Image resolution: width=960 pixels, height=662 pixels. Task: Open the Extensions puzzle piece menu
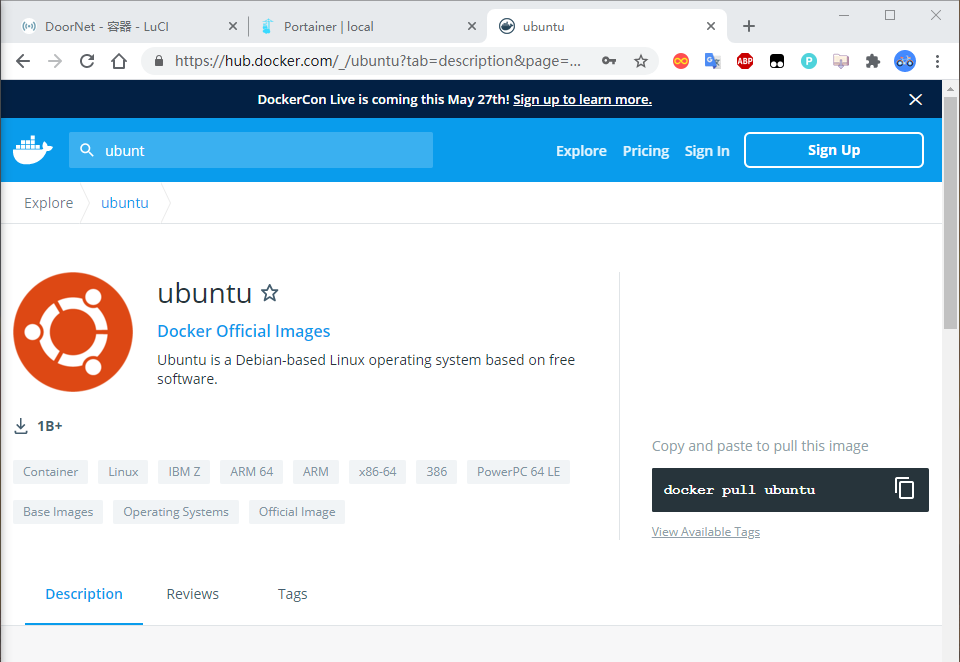[872, 61]
